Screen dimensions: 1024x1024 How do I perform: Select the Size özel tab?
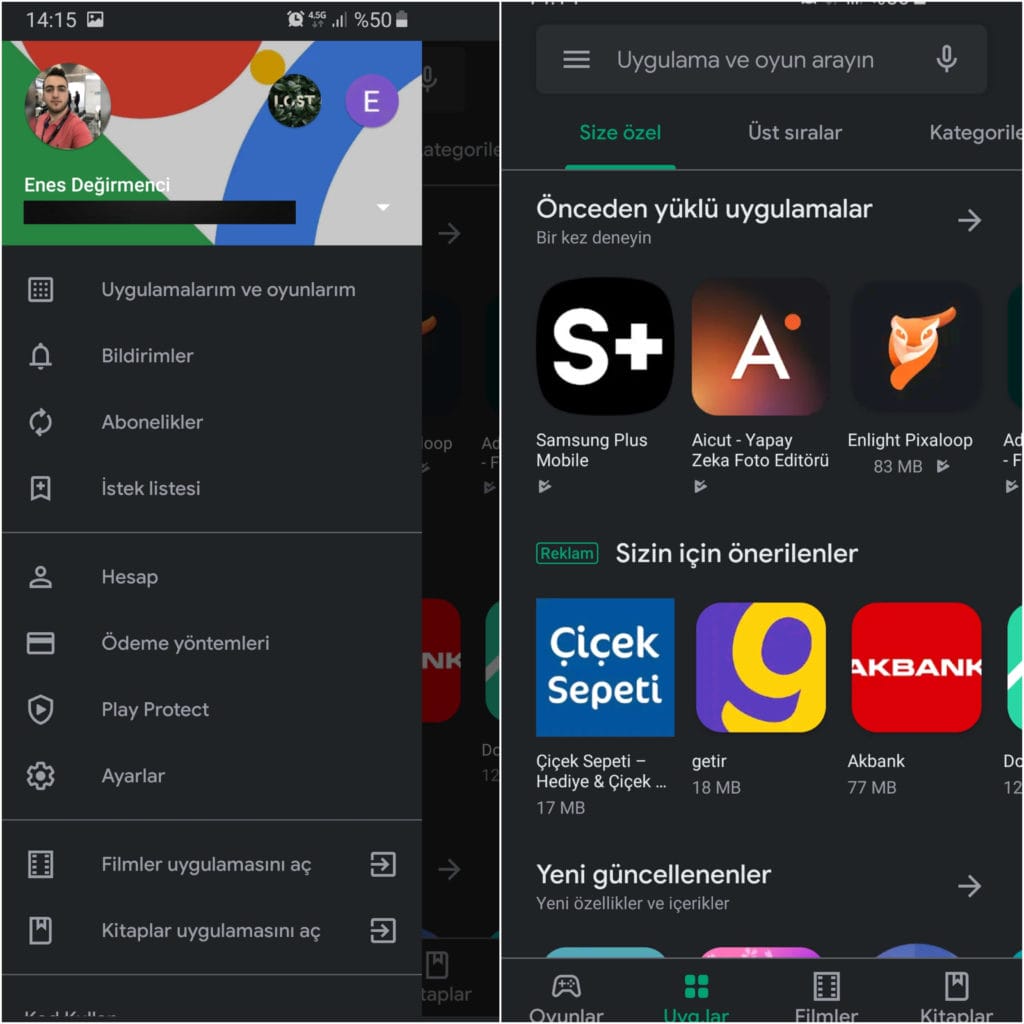(x=620, y=133)
